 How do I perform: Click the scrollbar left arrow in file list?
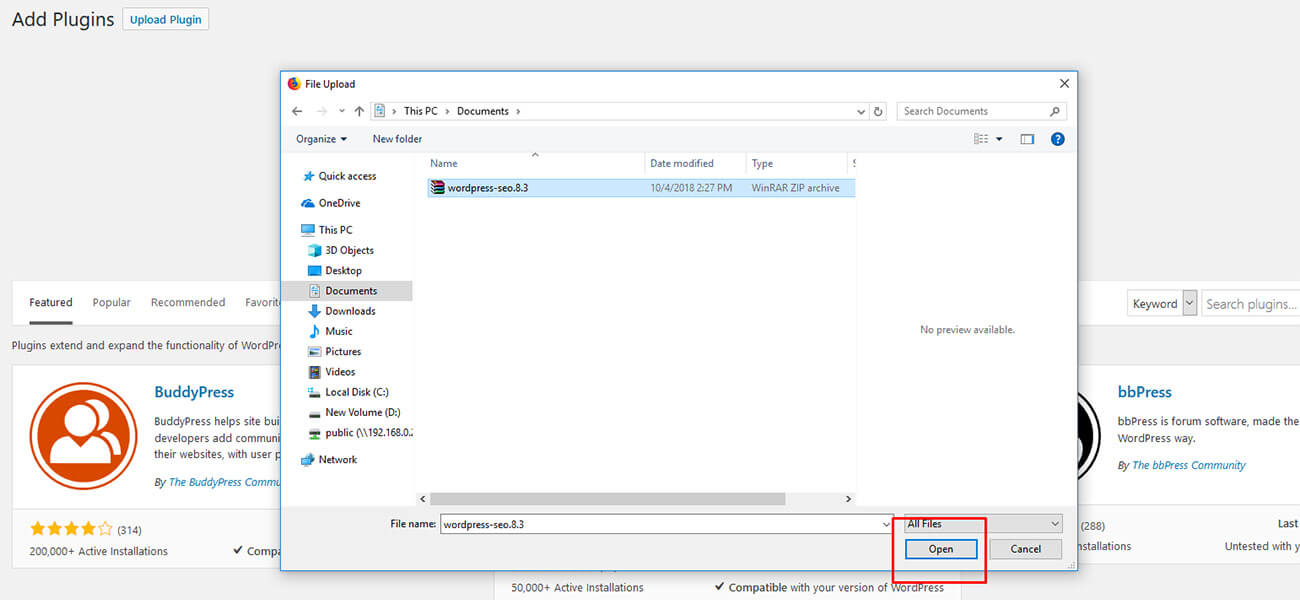click(422, 499)
